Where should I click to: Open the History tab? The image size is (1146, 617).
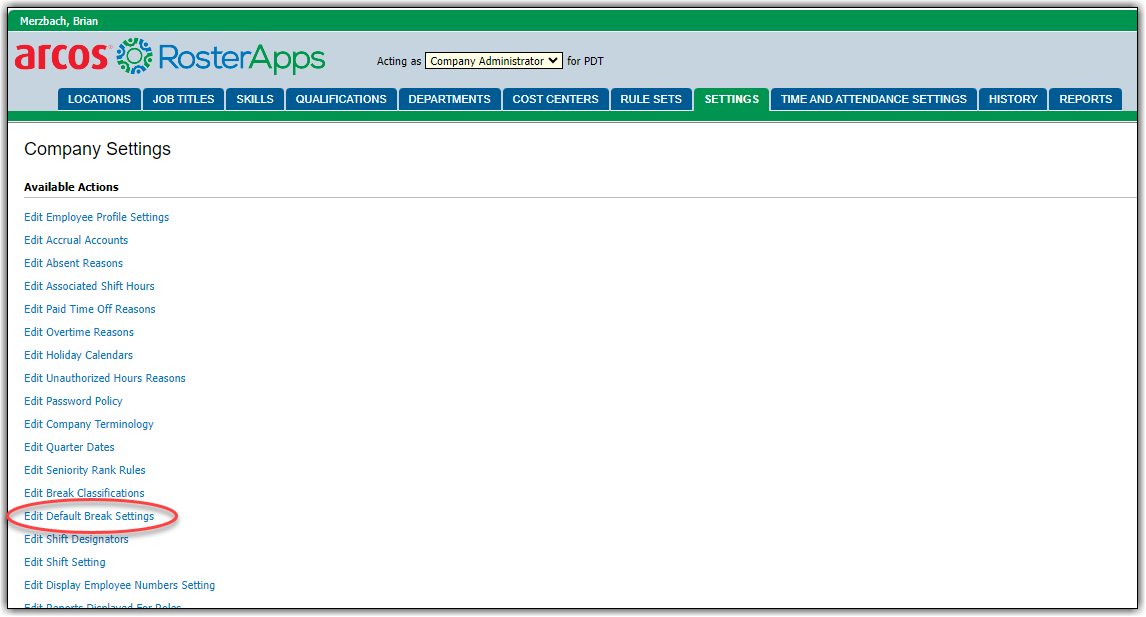(x=1013, y=99)
